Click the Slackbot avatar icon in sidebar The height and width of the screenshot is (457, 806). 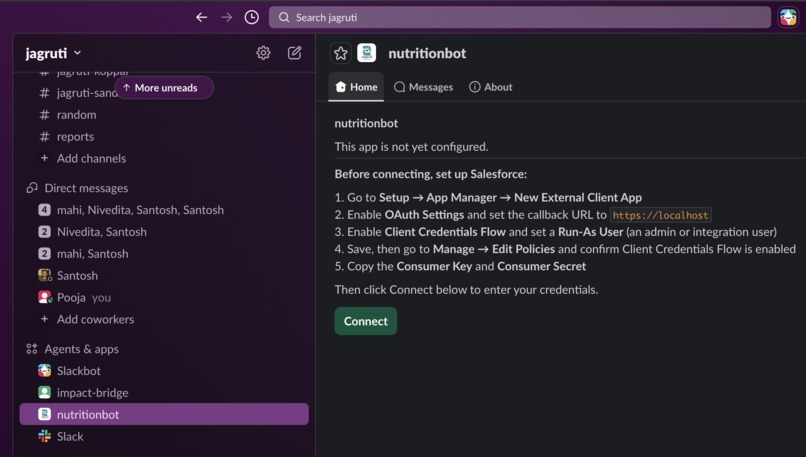click(x=45, y=371)
